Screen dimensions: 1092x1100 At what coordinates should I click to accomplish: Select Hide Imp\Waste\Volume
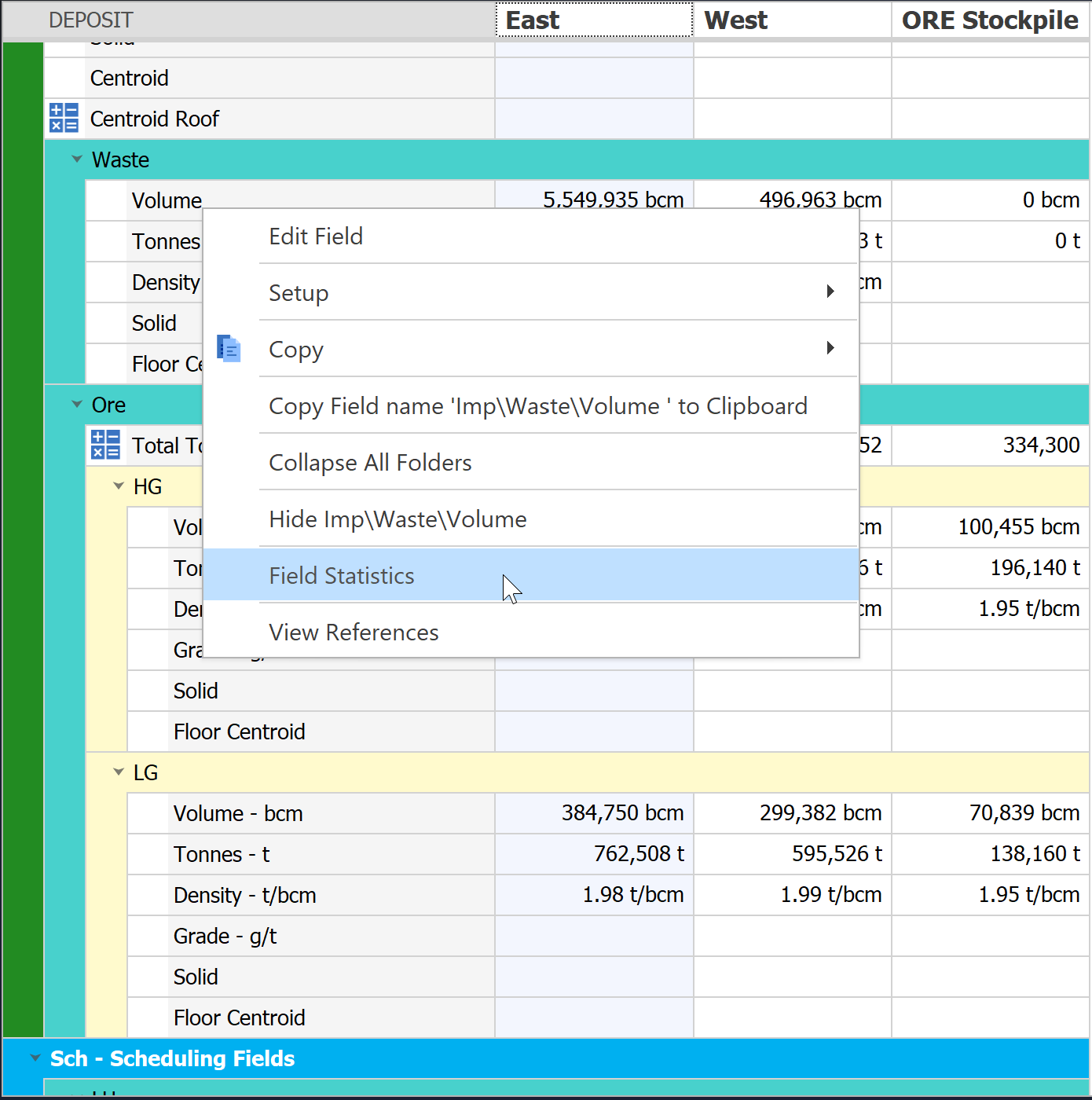(398, 519)
